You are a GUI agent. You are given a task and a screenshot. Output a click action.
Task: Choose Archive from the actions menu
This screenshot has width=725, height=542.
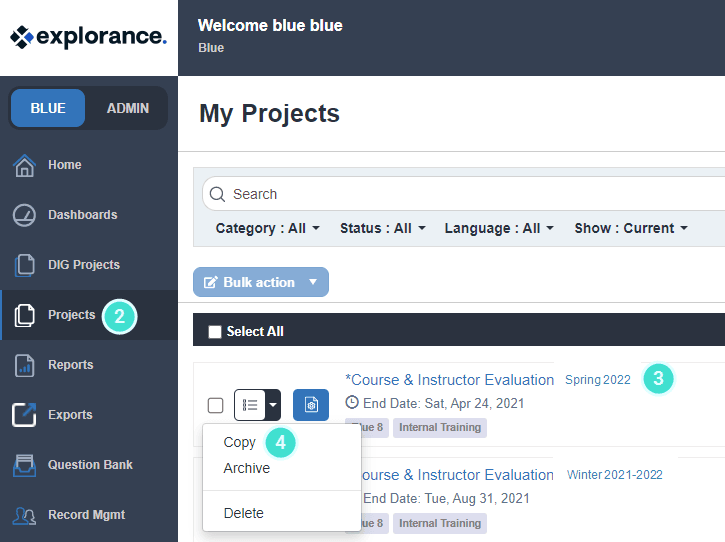(x=246, y=468)
